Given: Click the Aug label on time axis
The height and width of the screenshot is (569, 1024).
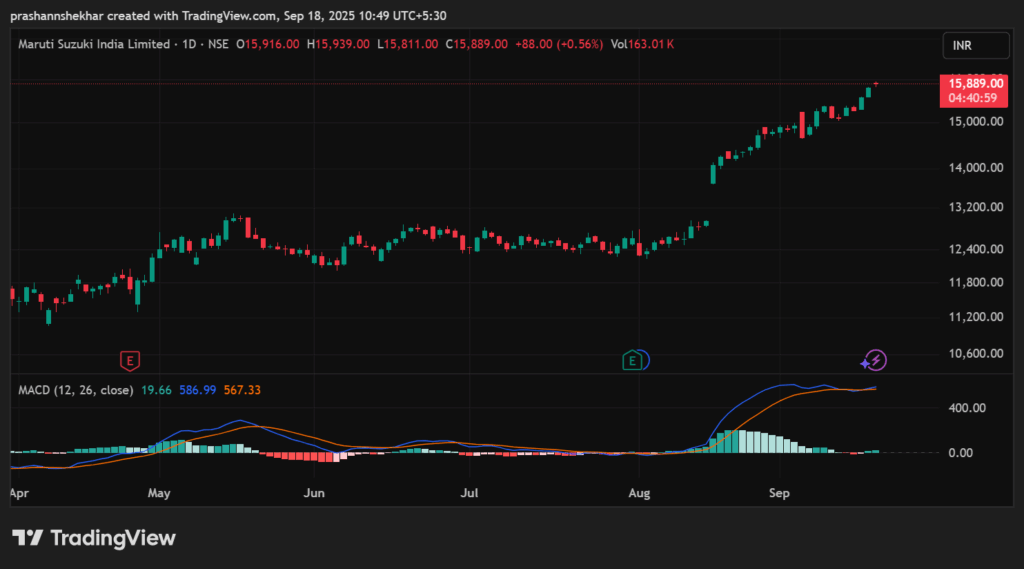Looking at the screenshot, I should 641,493.
